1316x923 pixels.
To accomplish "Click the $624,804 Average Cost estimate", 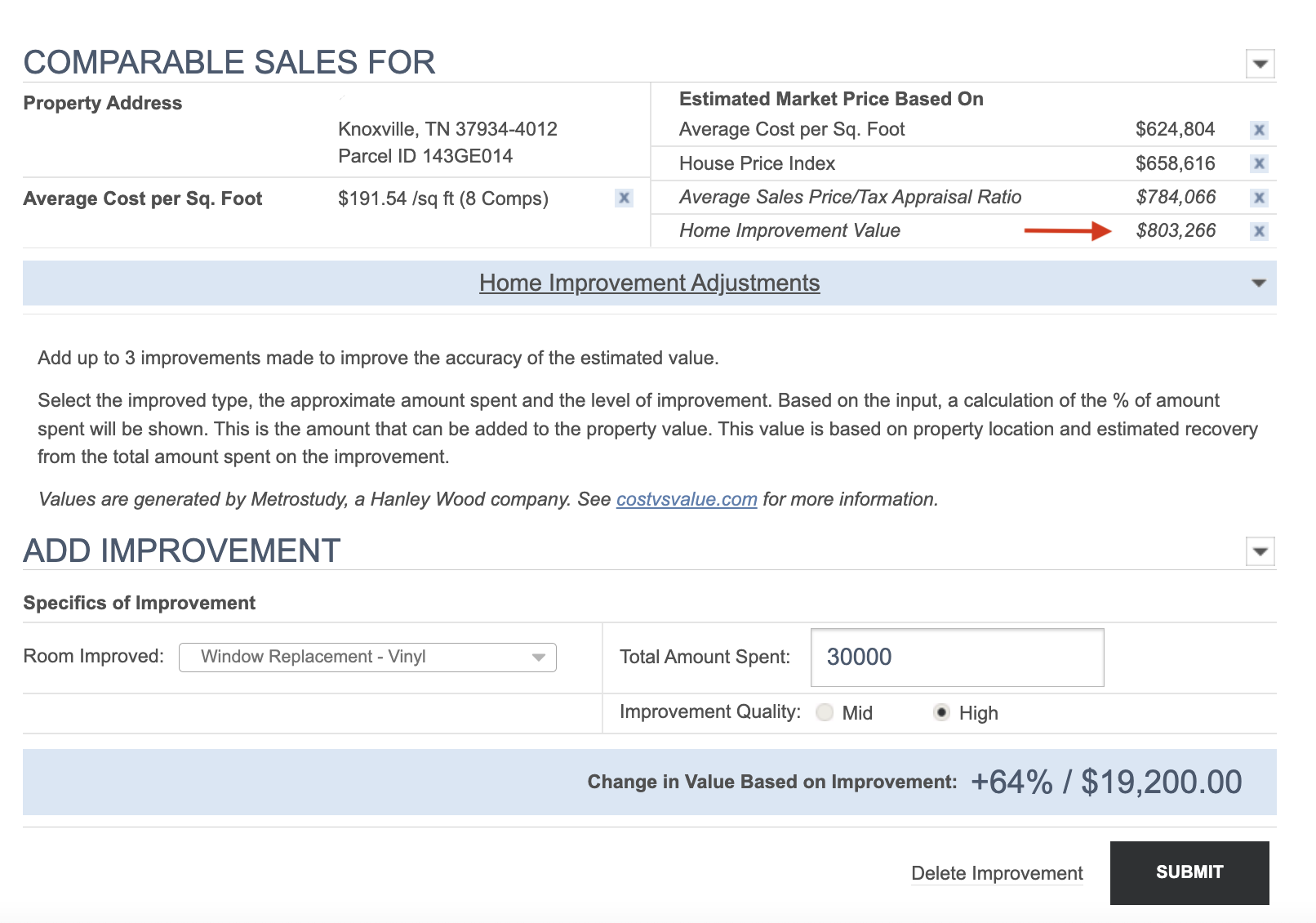I will (1175, 129).
